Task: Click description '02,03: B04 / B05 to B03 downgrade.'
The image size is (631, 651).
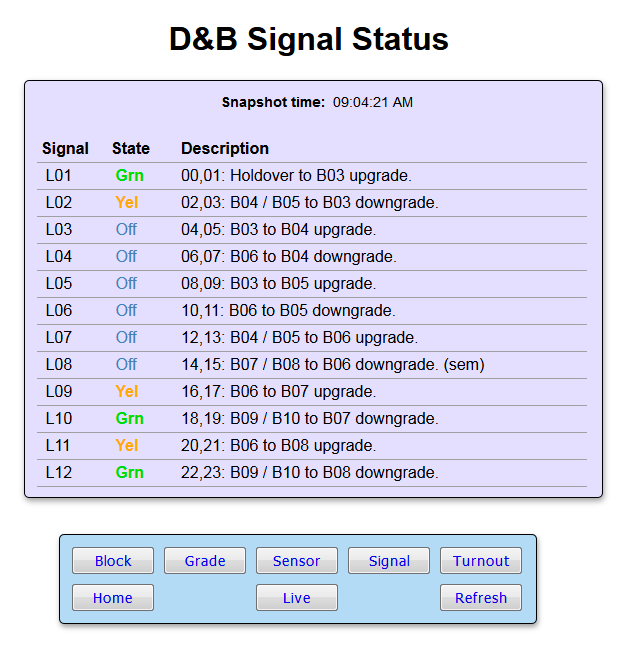Action: [310, 203]
